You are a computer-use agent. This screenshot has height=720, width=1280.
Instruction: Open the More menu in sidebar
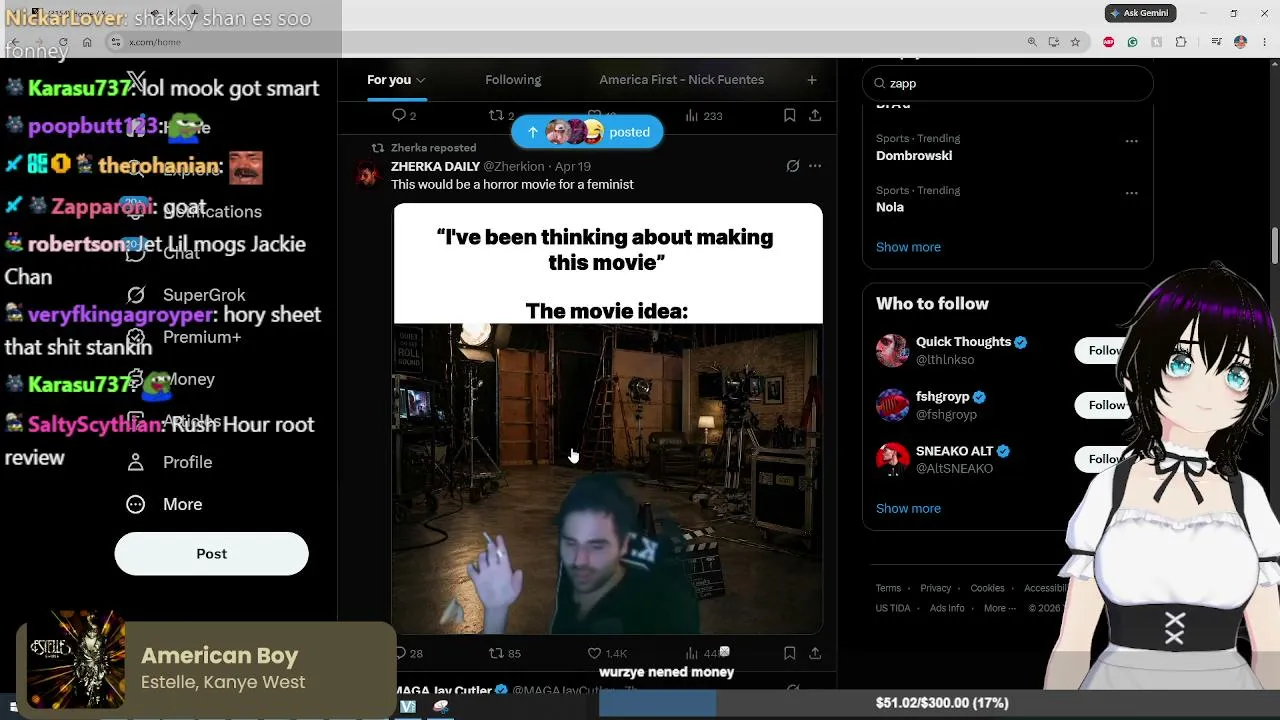pos(163,504)
